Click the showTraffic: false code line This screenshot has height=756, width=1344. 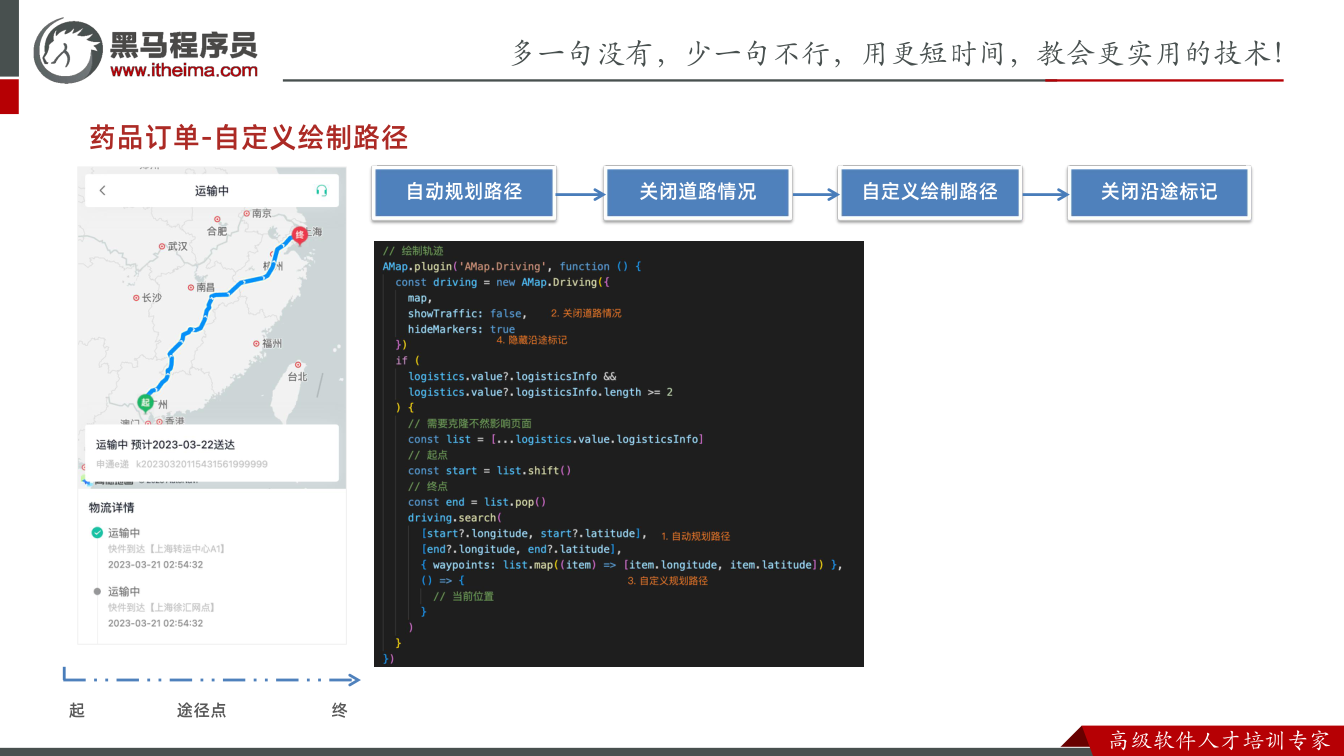pos(467,313)
